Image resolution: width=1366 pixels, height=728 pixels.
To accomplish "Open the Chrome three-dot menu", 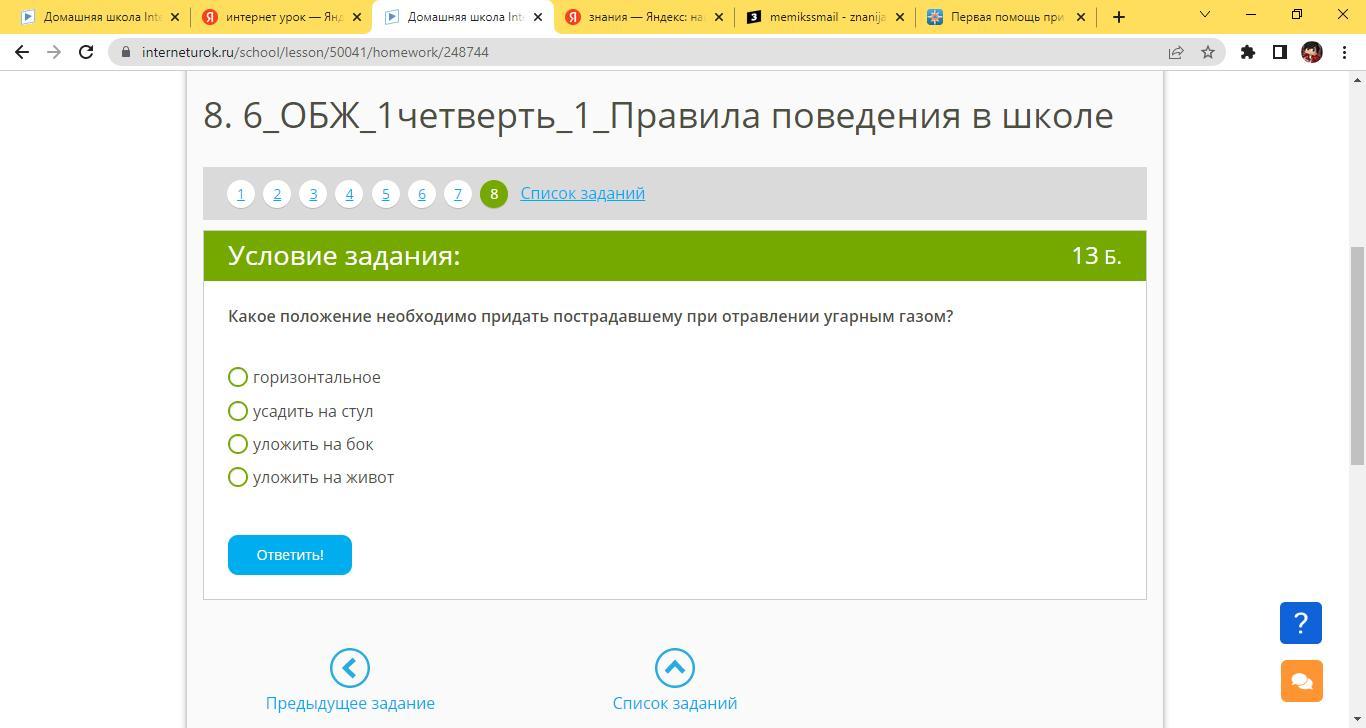I will point(1343,52).
